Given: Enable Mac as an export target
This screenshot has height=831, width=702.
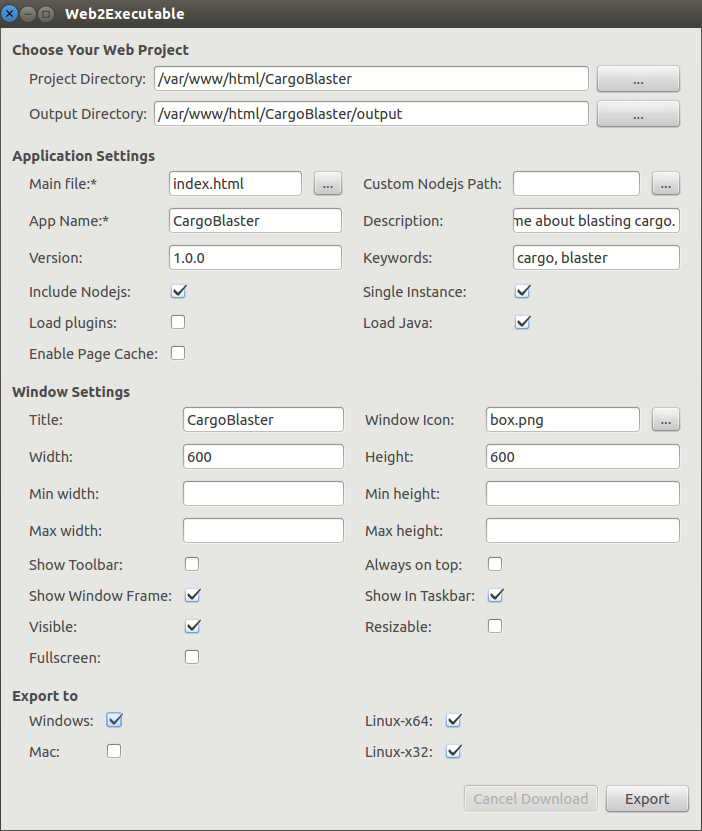Looking at the screenshot, I should coord(114,751).
